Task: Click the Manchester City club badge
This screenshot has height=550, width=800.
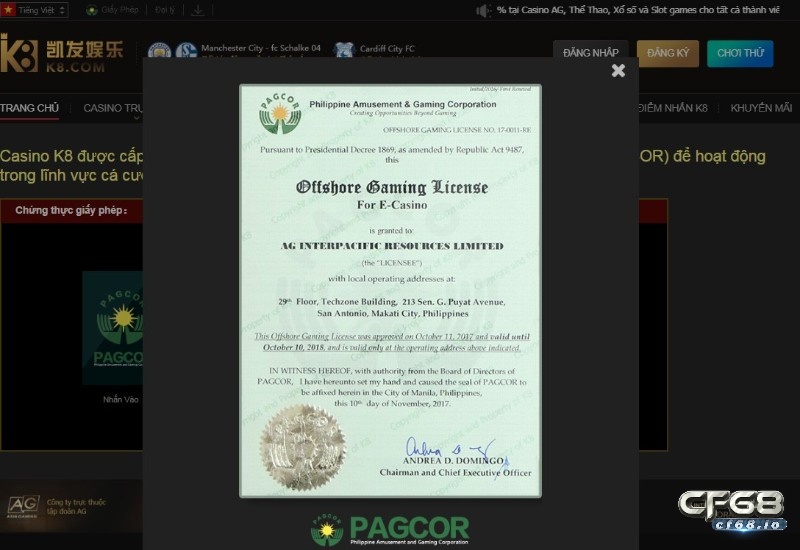Action: point(159,51)
